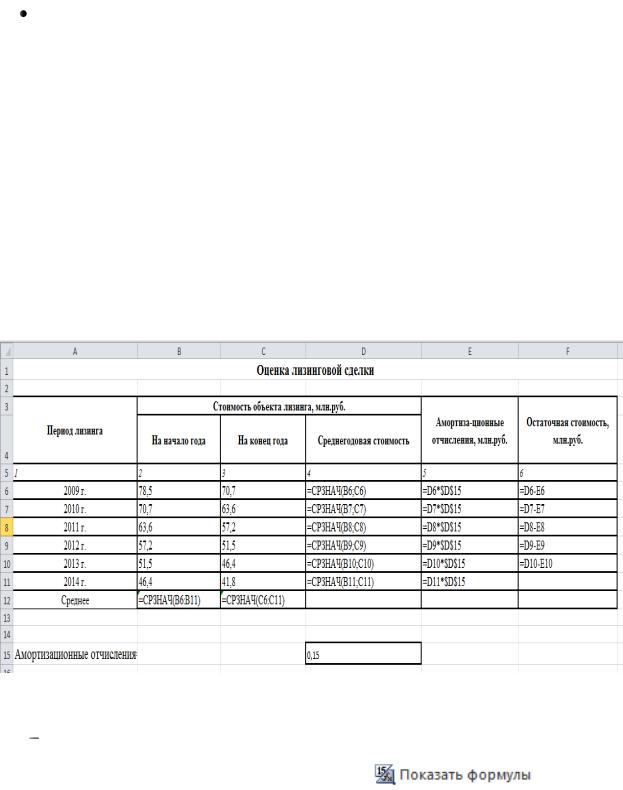Click cell D15 containing 0,15
Image resolution: width=623 pixels, height=790 pixels.
point(363,653)
